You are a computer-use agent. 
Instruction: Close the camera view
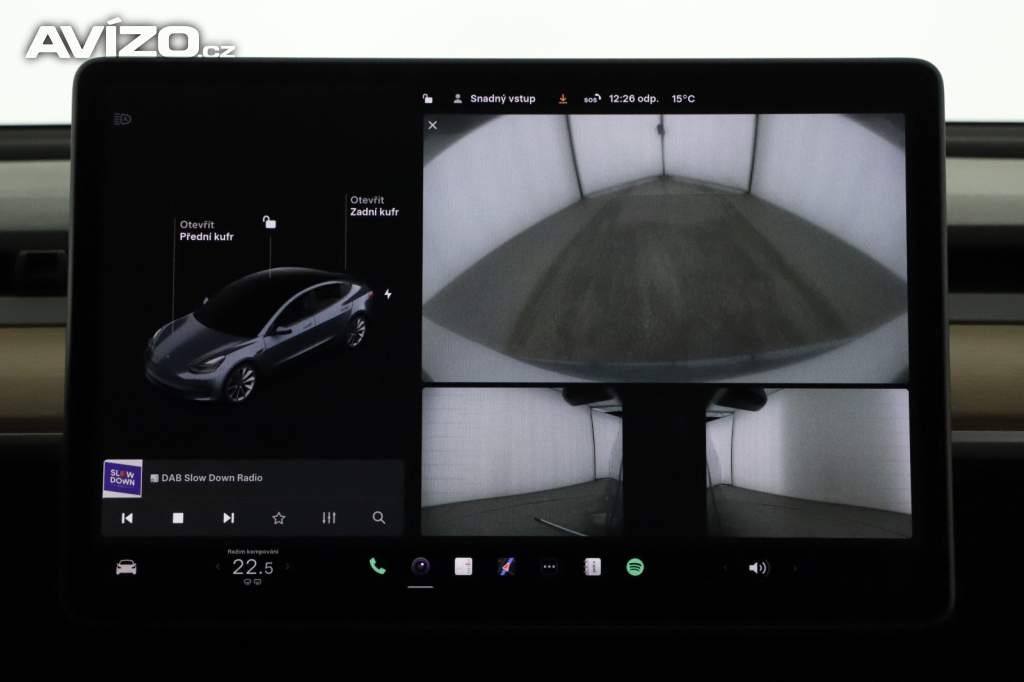click(432, 125)
